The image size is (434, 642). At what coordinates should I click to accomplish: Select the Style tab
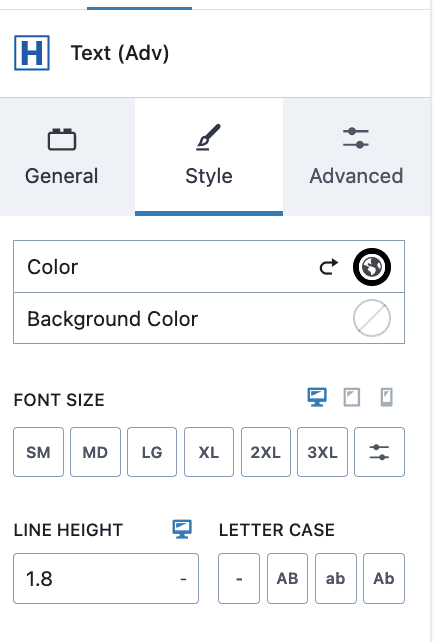[209, 157]
